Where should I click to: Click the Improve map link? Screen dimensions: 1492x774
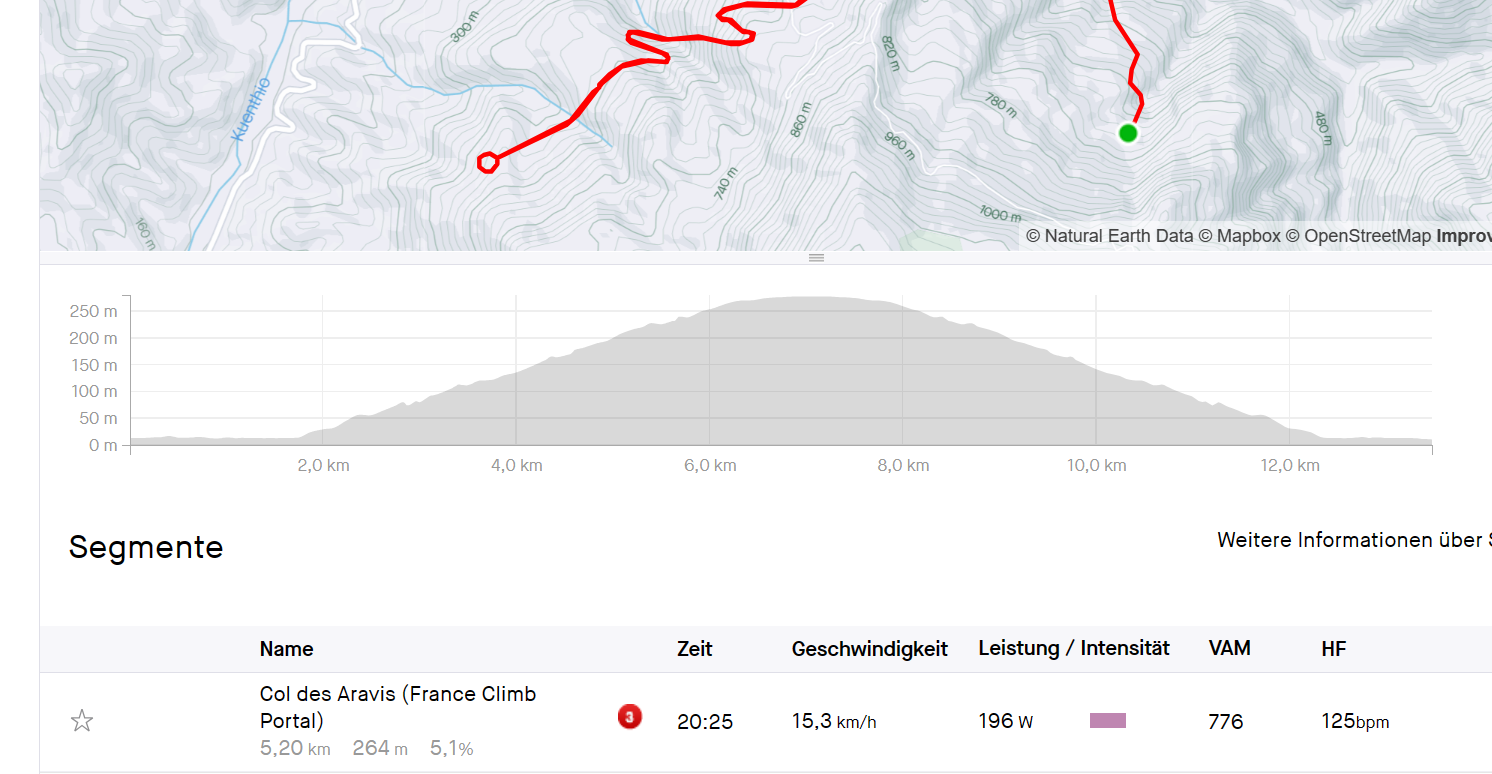tap(1463, 237)
